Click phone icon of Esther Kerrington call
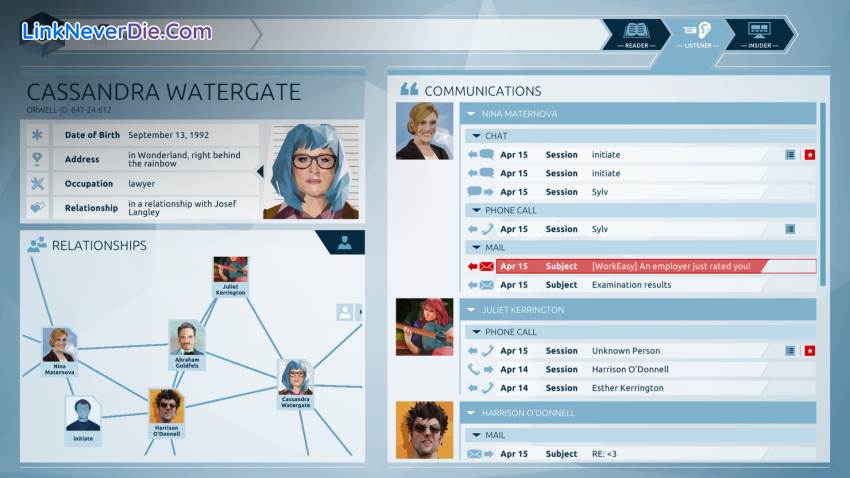 click(486, 388)
